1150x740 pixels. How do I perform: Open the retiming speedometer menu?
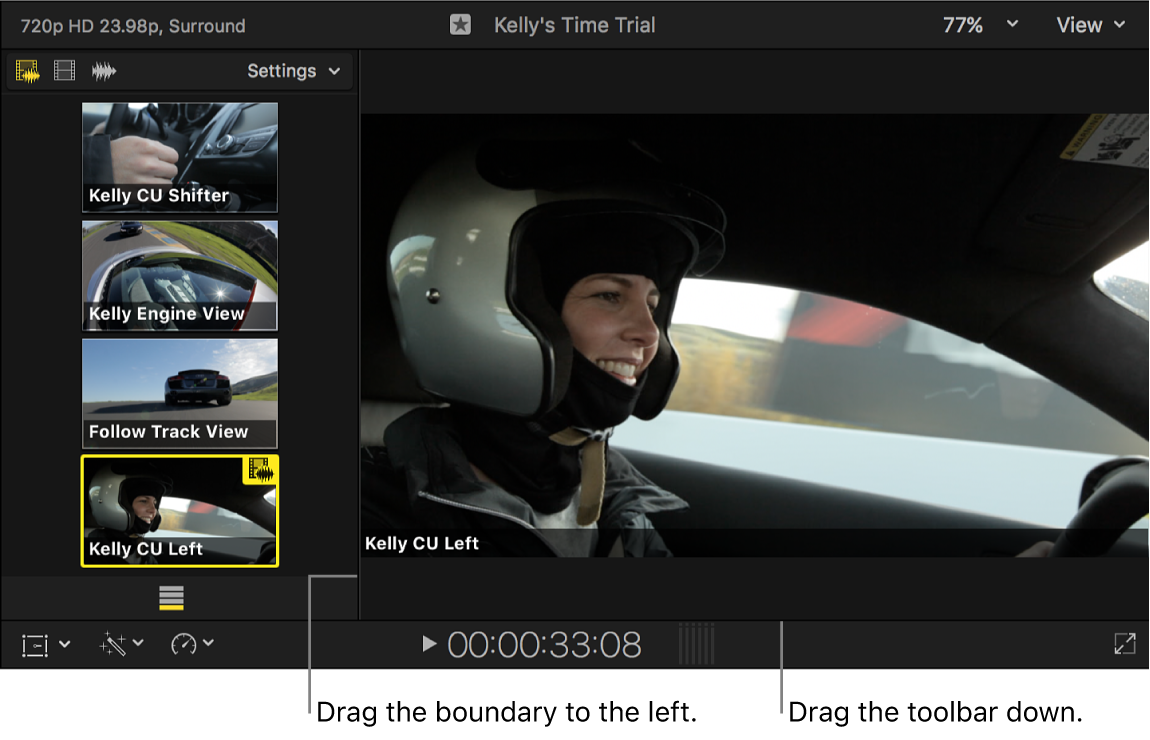coord(192,645)
